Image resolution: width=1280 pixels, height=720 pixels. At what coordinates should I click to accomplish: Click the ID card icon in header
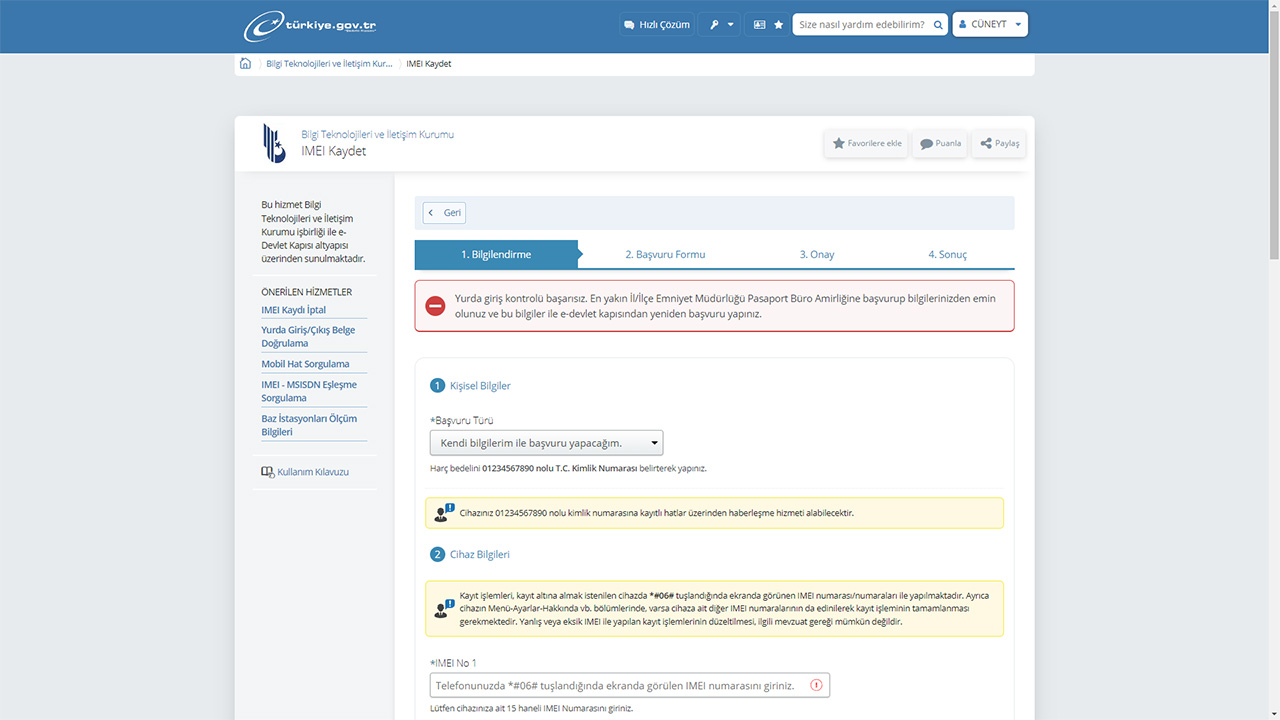pyautogui.click(x=759, y=25)
